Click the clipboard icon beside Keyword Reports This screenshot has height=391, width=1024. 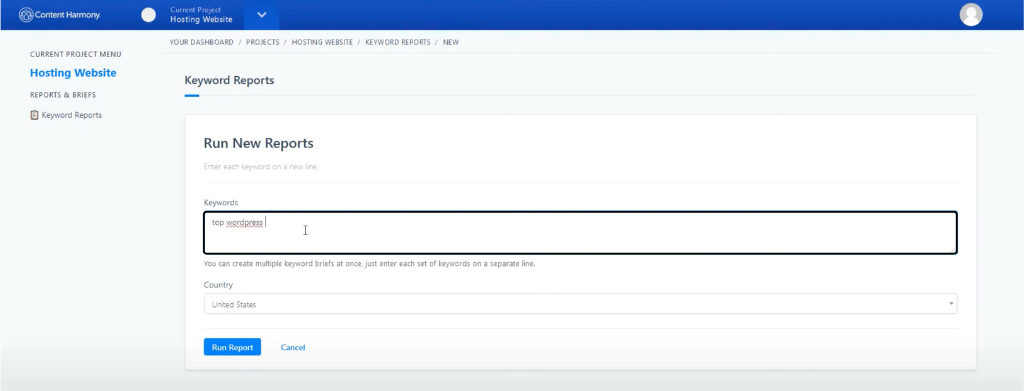pos(35,115)
